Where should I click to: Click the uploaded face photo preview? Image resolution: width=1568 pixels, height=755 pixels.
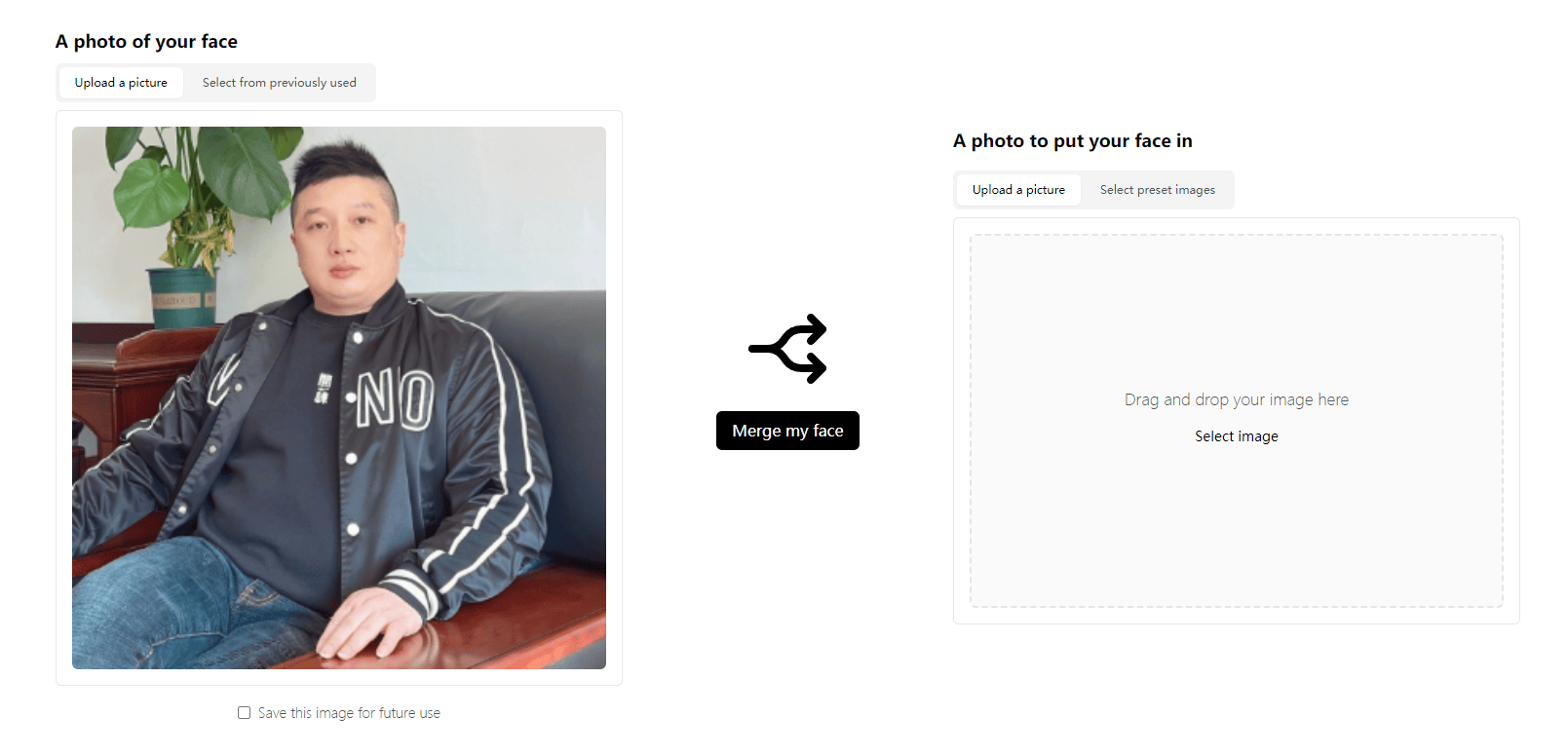(x=338, y=396)
